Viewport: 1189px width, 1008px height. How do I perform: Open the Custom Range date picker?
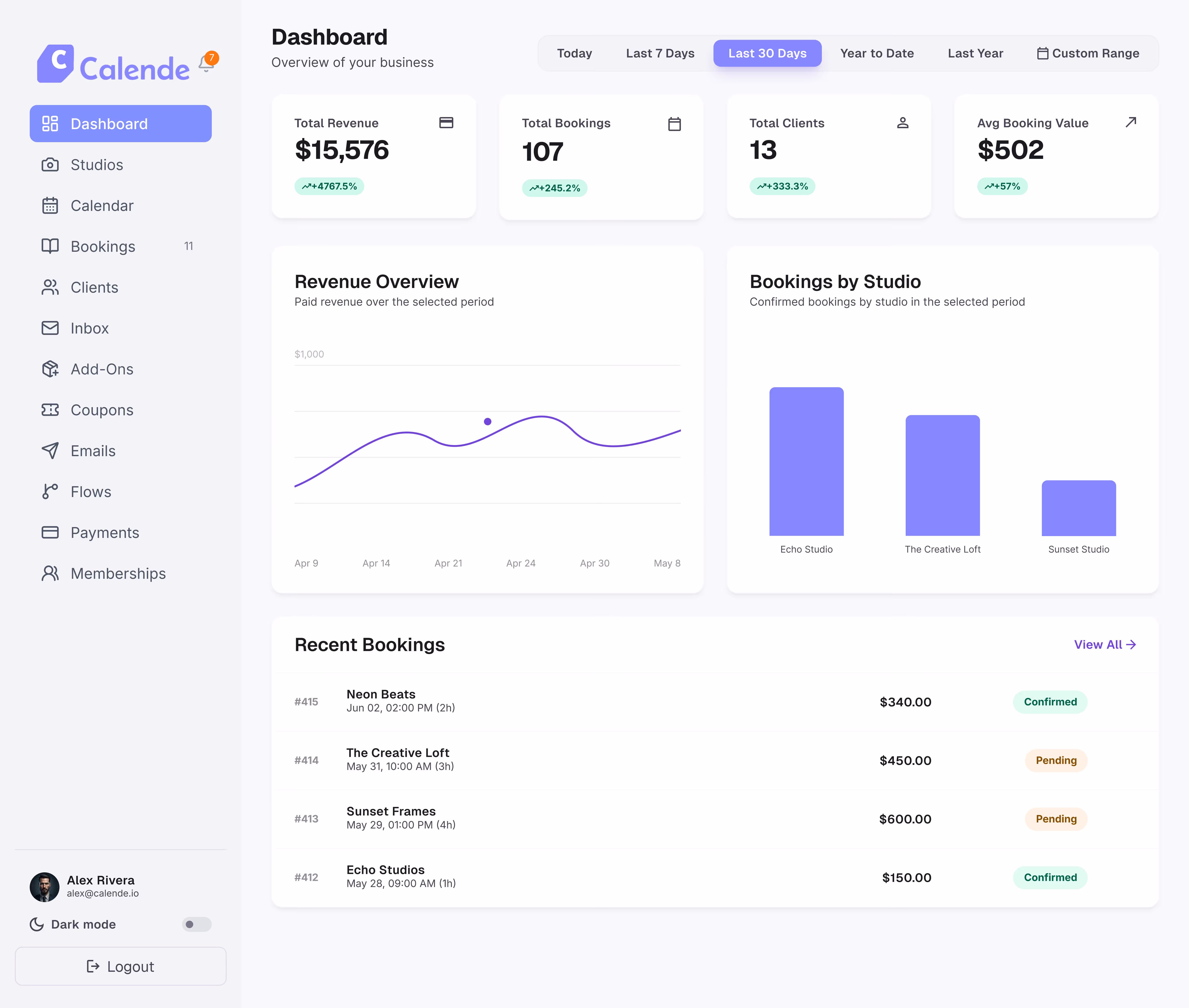1088,53
